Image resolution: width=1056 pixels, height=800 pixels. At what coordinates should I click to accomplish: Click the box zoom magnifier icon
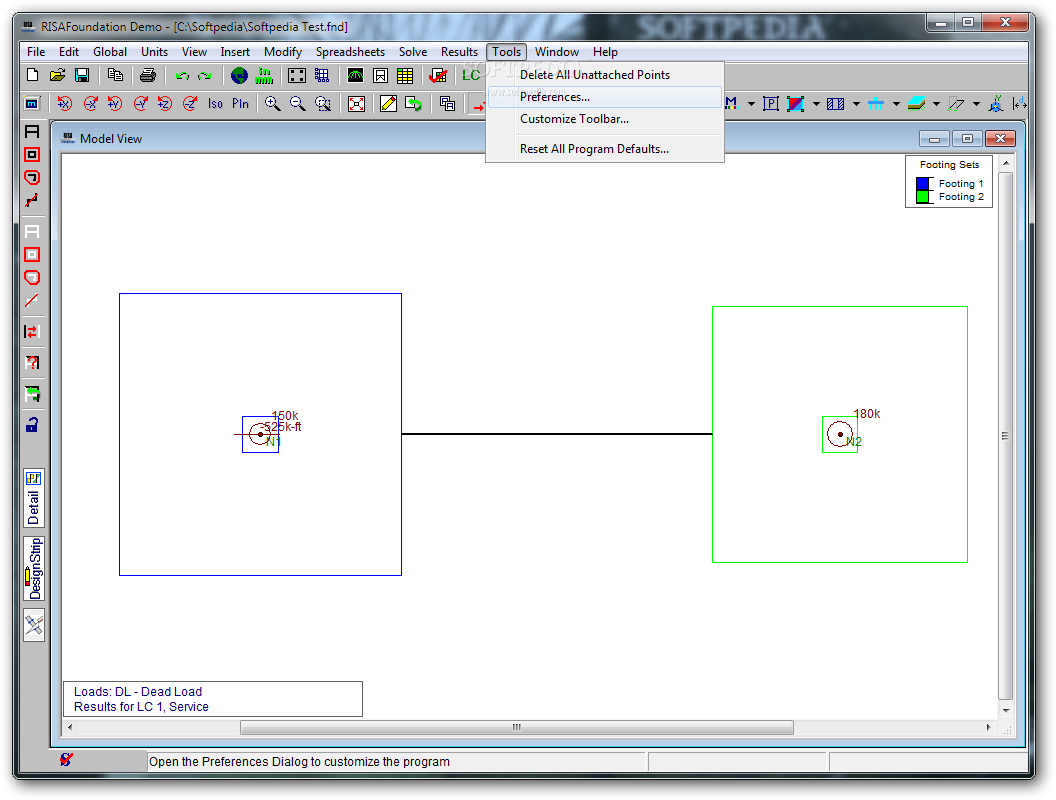(x=323, y=104)
